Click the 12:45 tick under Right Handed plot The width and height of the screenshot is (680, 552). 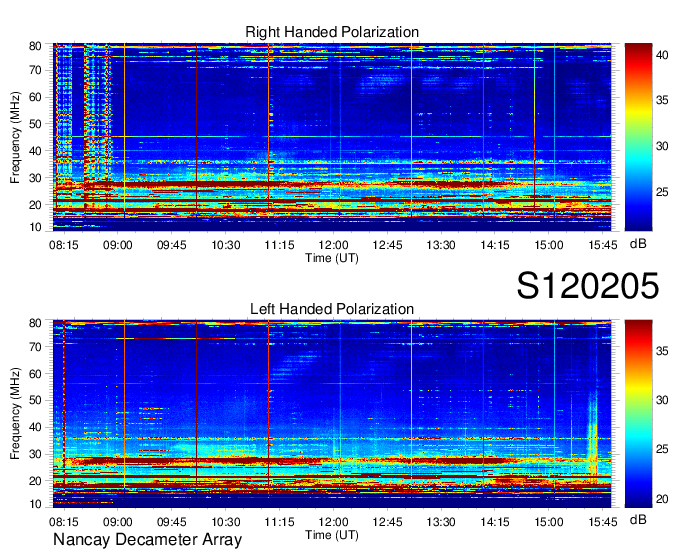[x=387, y=245]
